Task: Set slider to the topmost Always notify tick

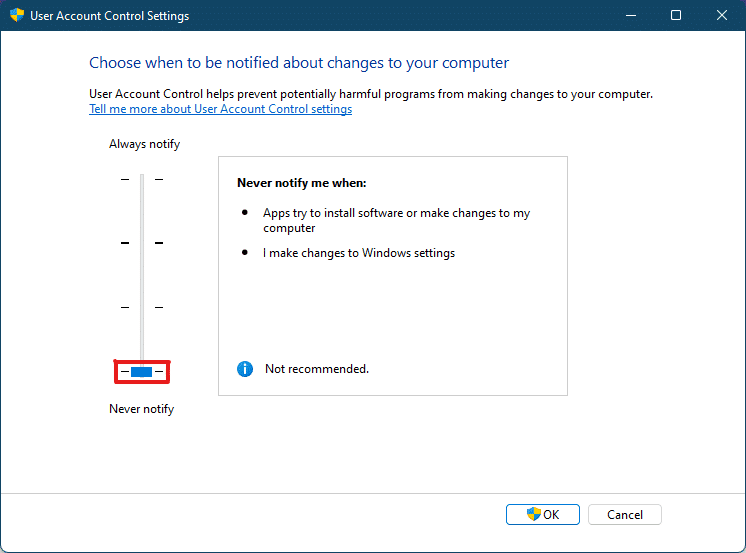Action: pyautogui.click(x=142, y=179)
